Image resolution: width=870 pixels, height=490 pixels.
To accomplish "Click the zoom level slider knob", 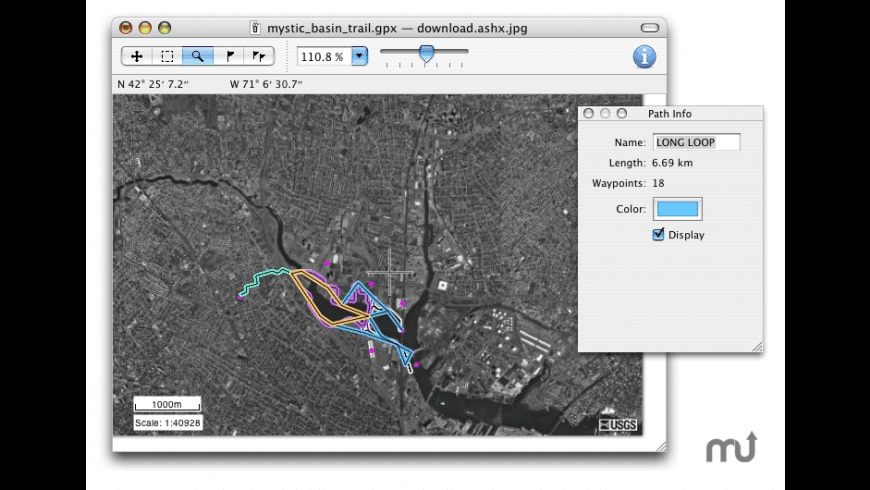I will tap(427, 54).
